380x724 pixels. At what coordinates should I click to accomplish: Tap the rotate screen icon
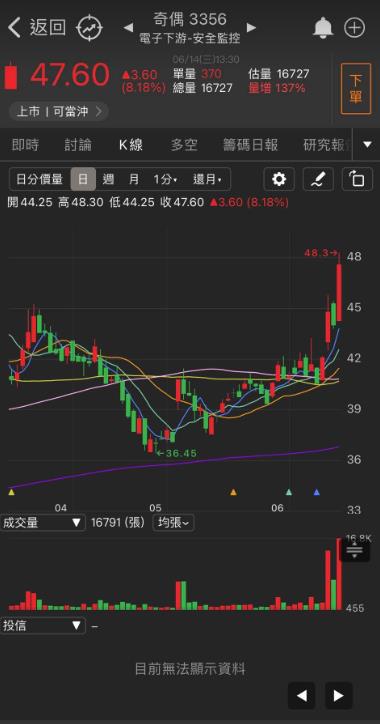click(x=357, y=179)
